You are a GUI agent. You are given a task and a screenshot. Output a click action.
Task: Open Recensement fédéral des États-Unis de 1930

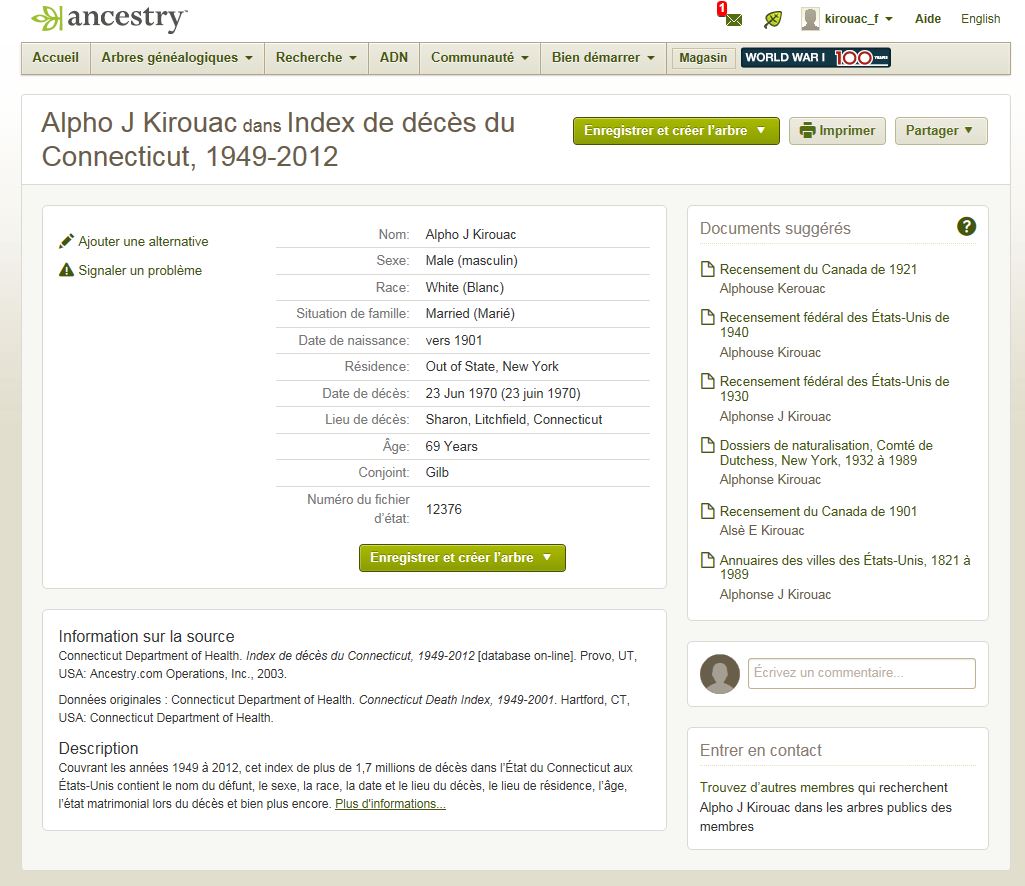pos(834,388)
